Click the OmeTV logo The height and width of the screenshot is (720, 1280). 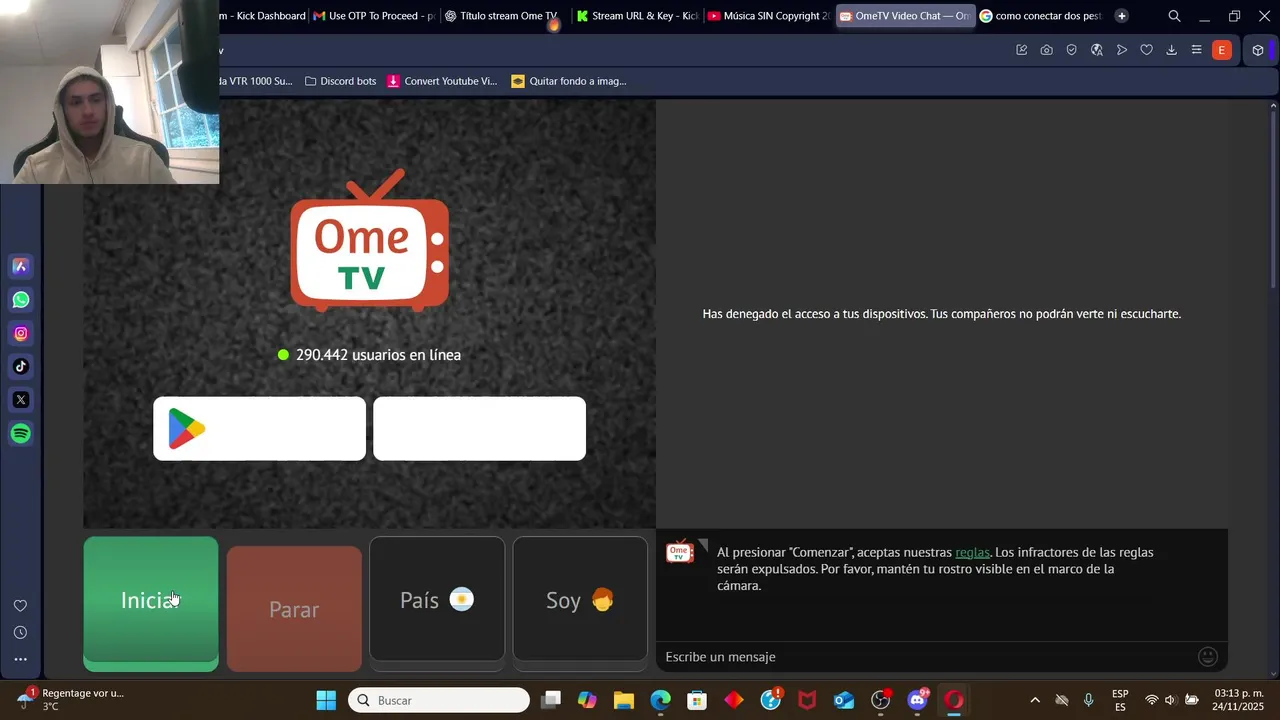pos(370,241)
